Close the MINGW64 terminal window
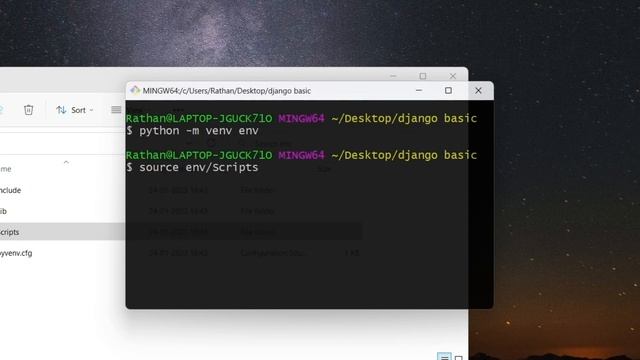Image resolution: width=640 pixels, height=360 pixels. pos(478,91)
